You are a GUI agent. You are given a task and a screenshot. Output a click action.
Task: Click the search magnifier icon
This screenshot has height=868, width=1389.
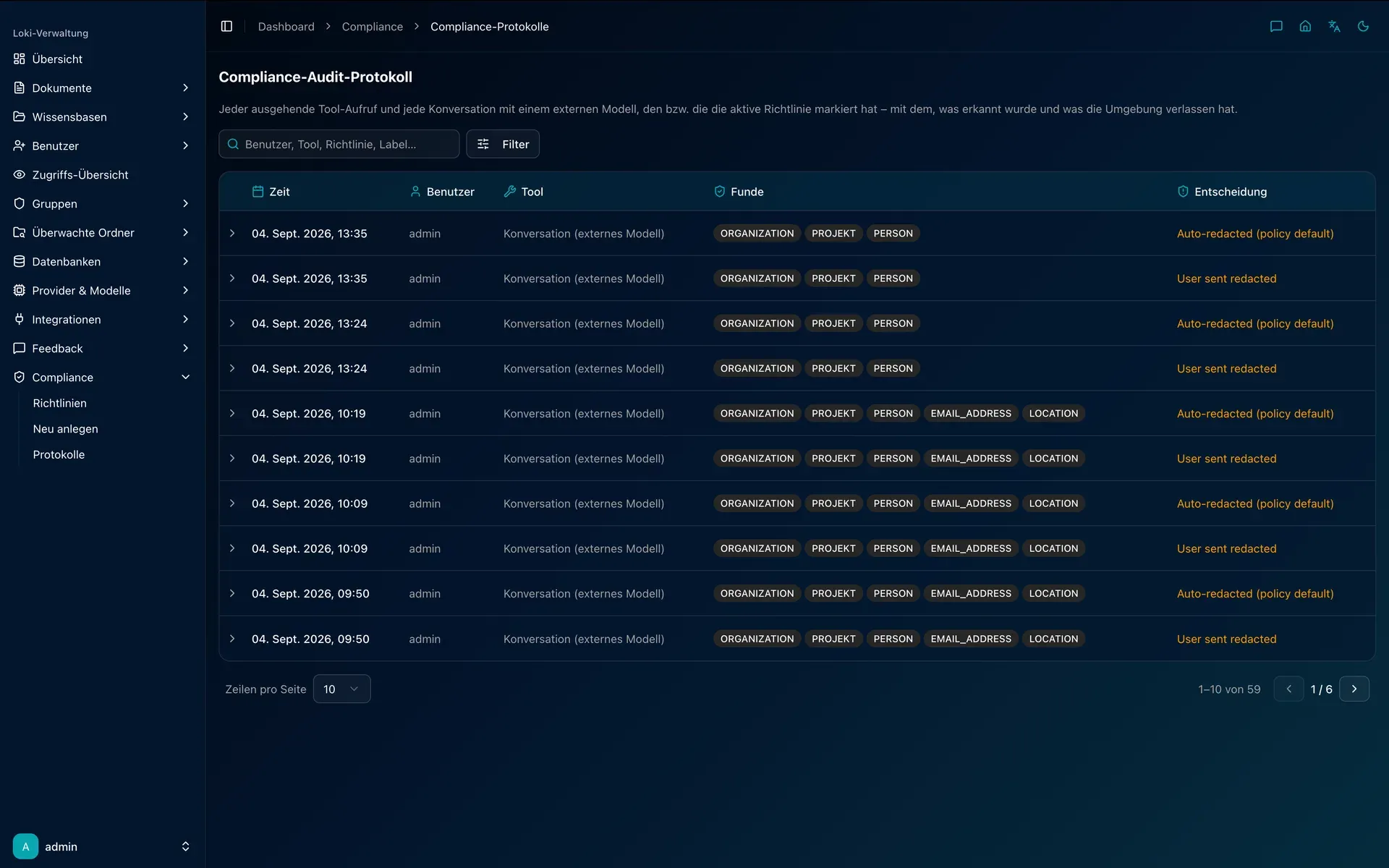coord(233,144)
